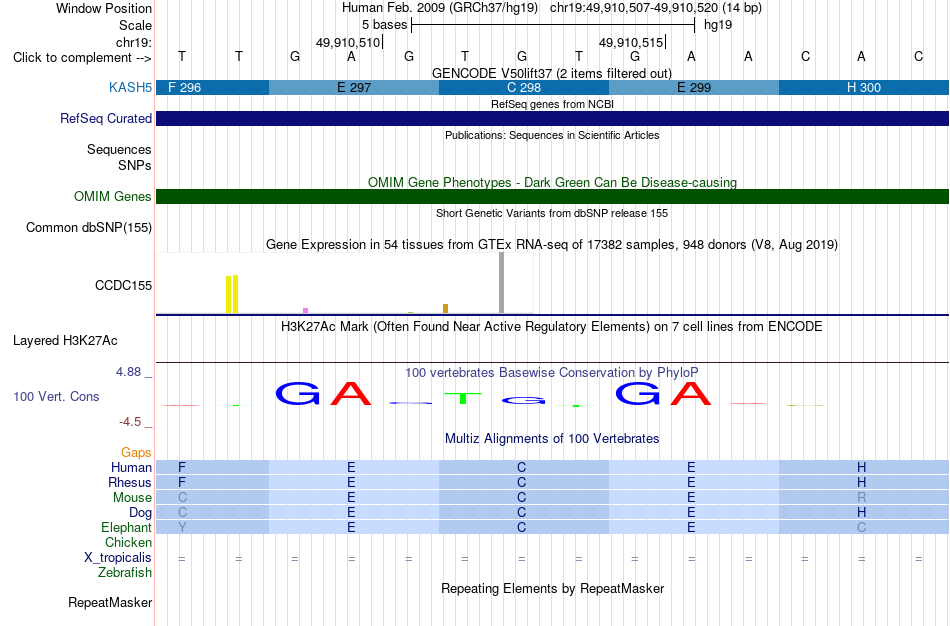Click the -4.5 PhyloP lower scale value
Image resolution: width=950 pixels, height=626 pixels.
pos(130,422)
